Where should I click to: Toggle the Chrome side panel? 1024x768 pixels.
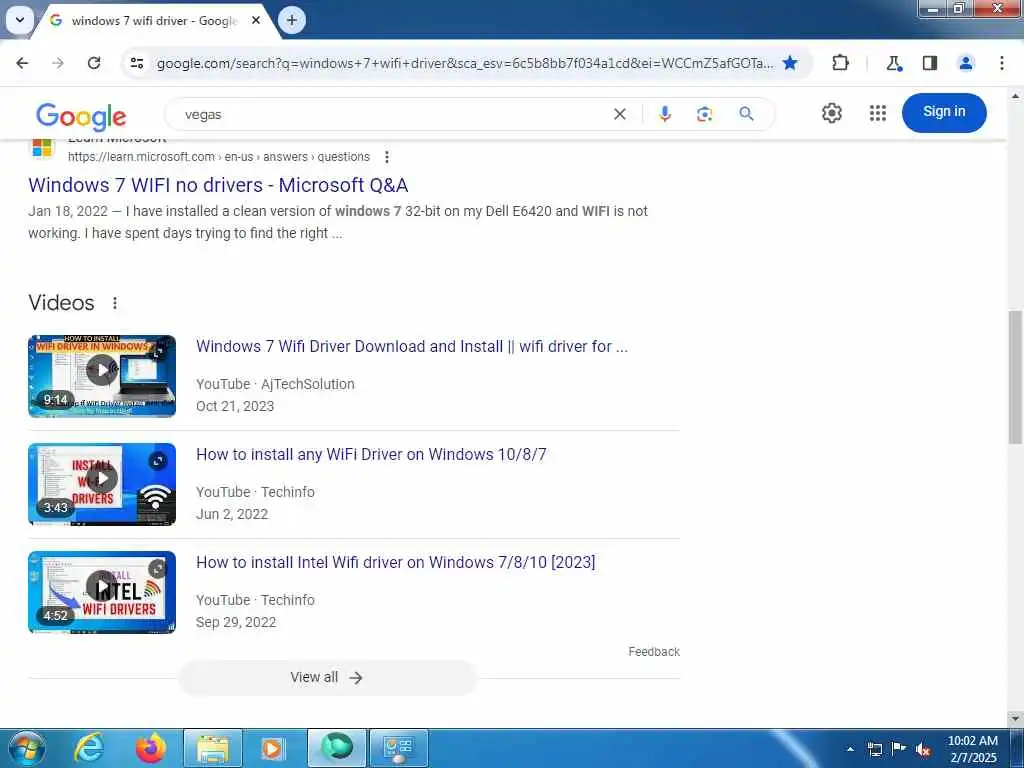tap(929, 63)
